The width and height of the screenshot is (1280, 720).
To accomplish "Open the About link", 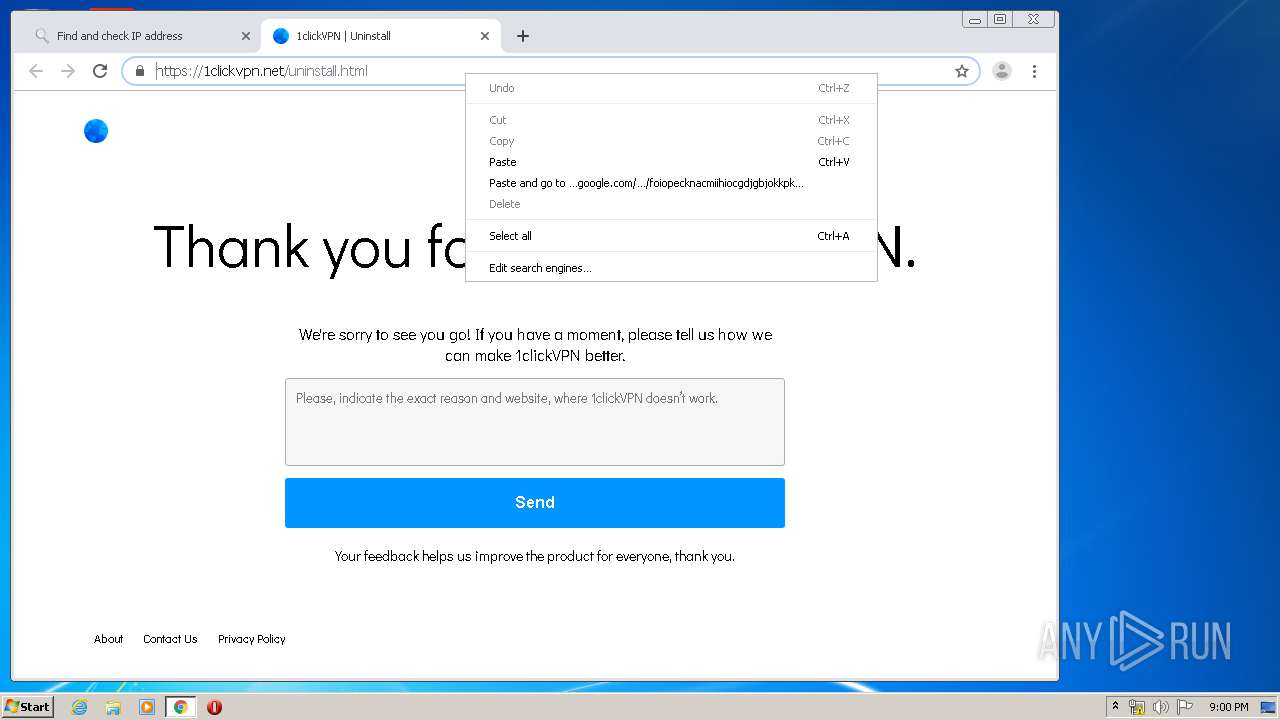I will (x=108, y=639).
